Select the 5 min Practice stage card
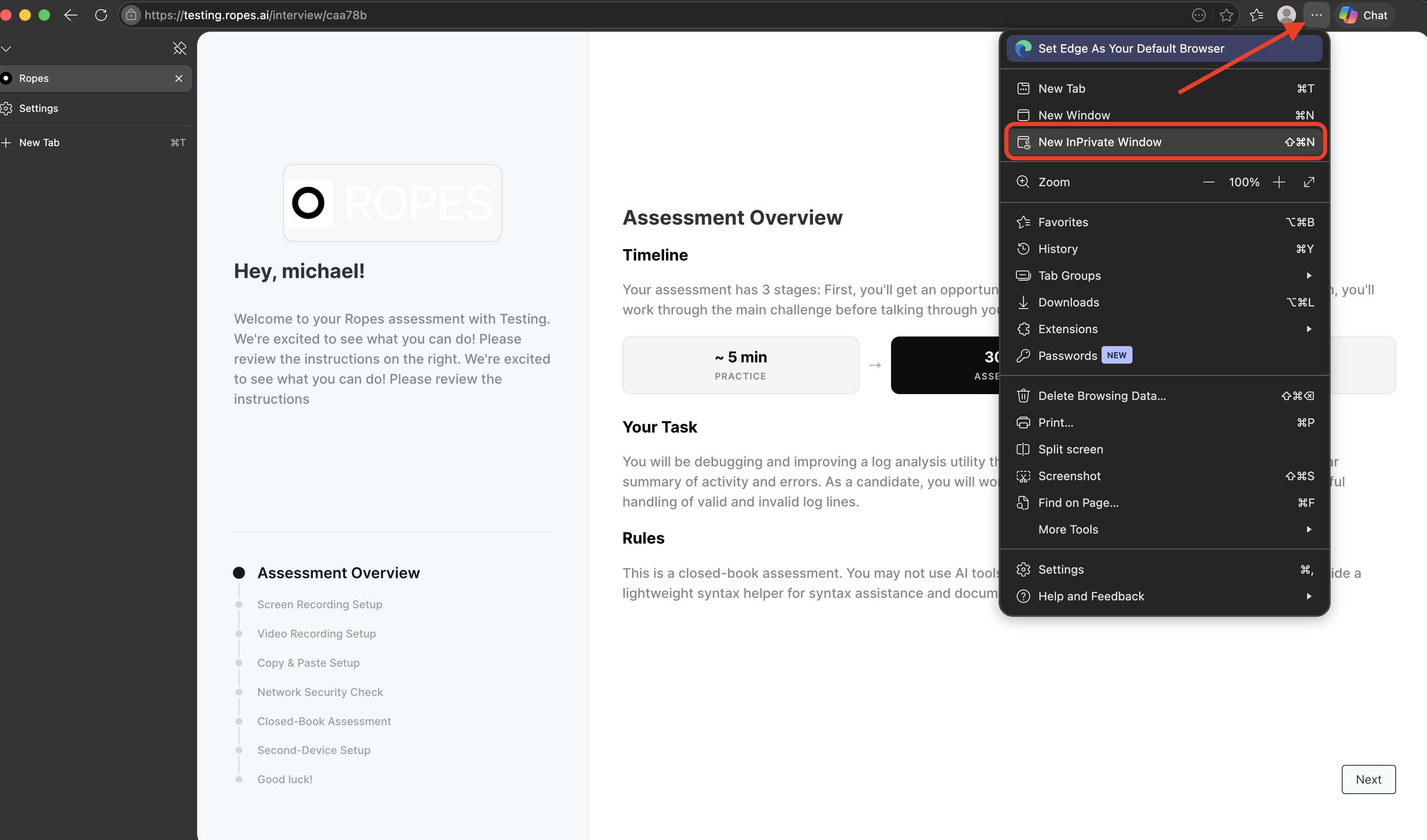The height and width of the screenshot is (840, 1427). (740, 365)
